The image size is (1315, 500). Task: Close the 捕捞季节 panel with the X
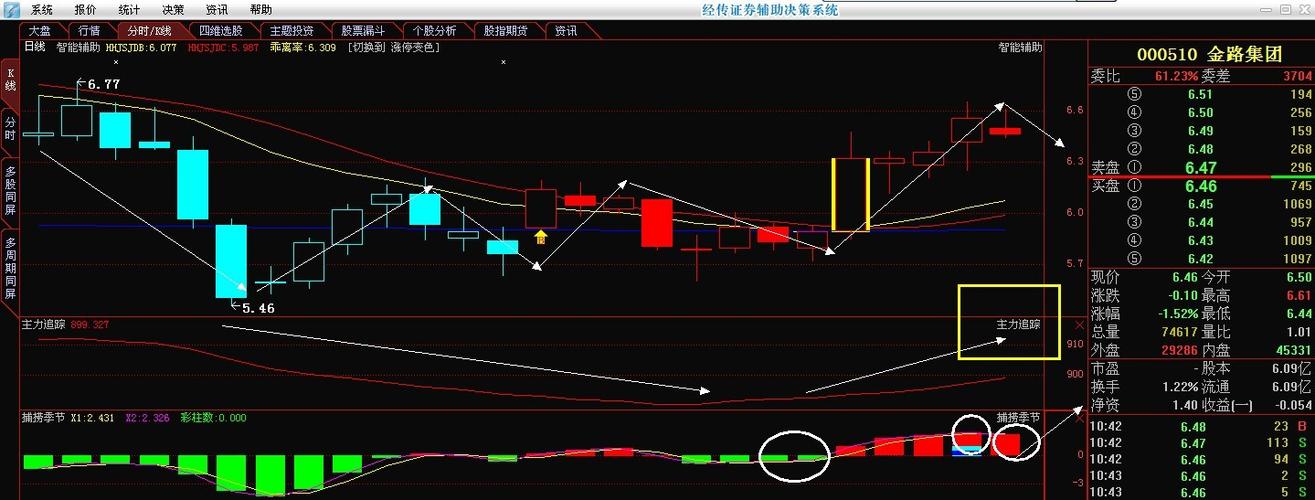coord(1079,416)
